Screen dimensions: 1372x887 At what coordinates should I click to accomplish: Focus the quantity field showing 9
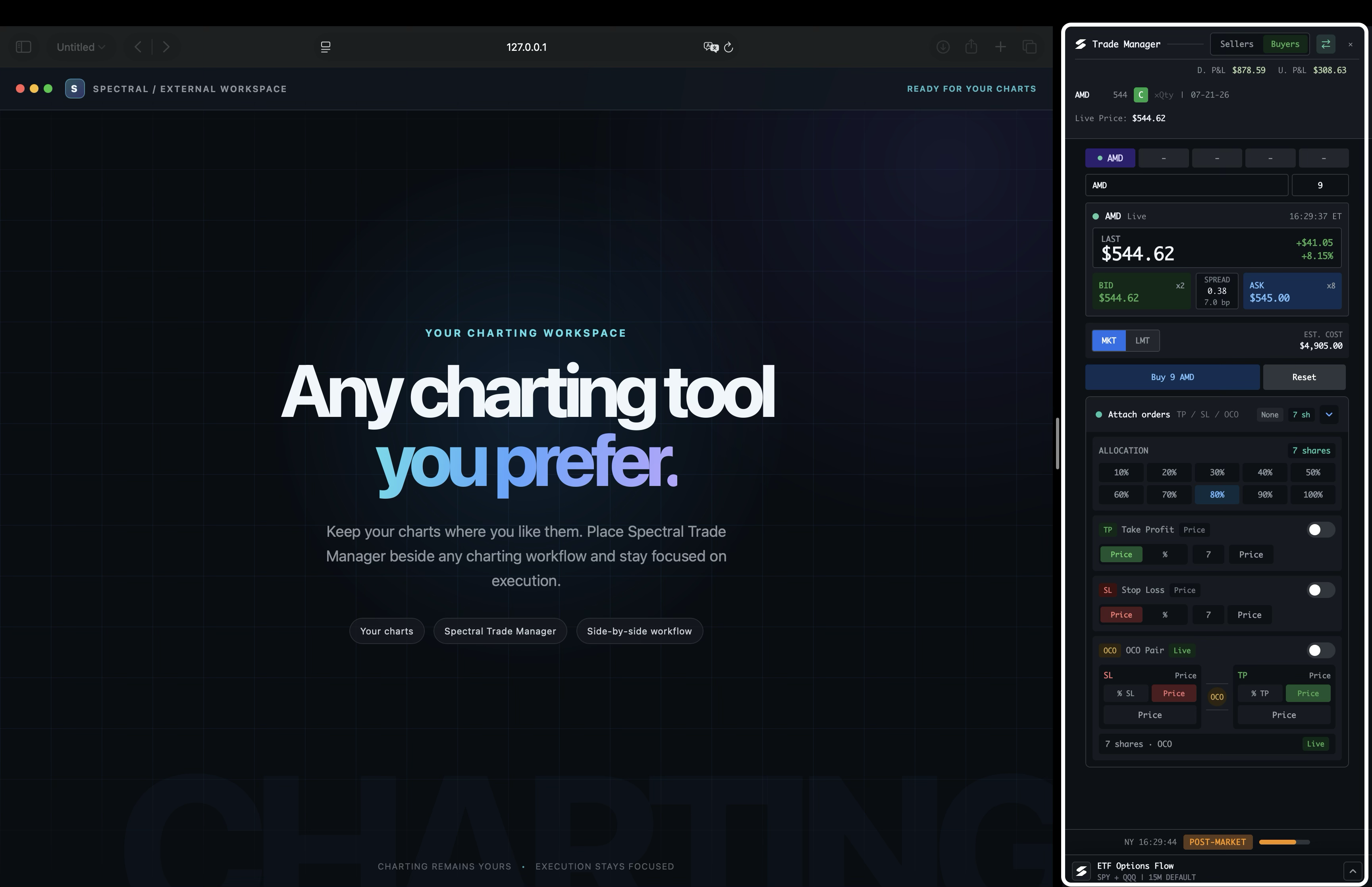[x=1320, y=185]
